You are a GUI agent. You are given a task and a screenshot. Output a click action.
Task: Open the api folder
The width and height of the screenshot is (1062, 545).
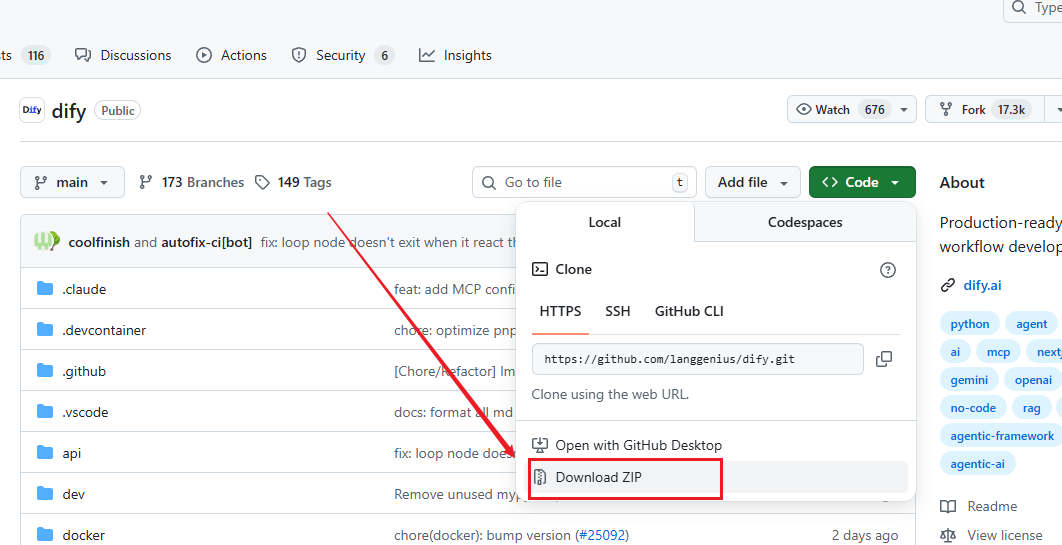click(72, 454)
